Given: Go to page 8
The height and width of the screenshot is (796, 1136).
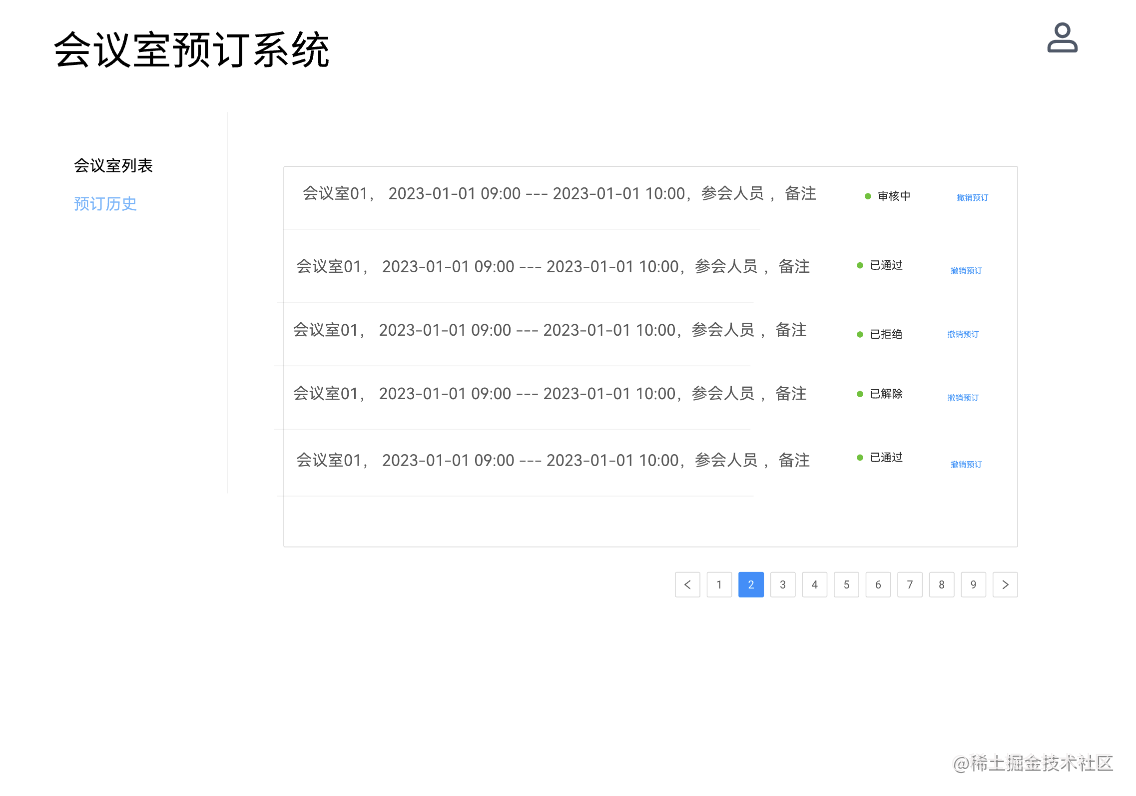Looking at the screenshot, I should click(941, 585).
